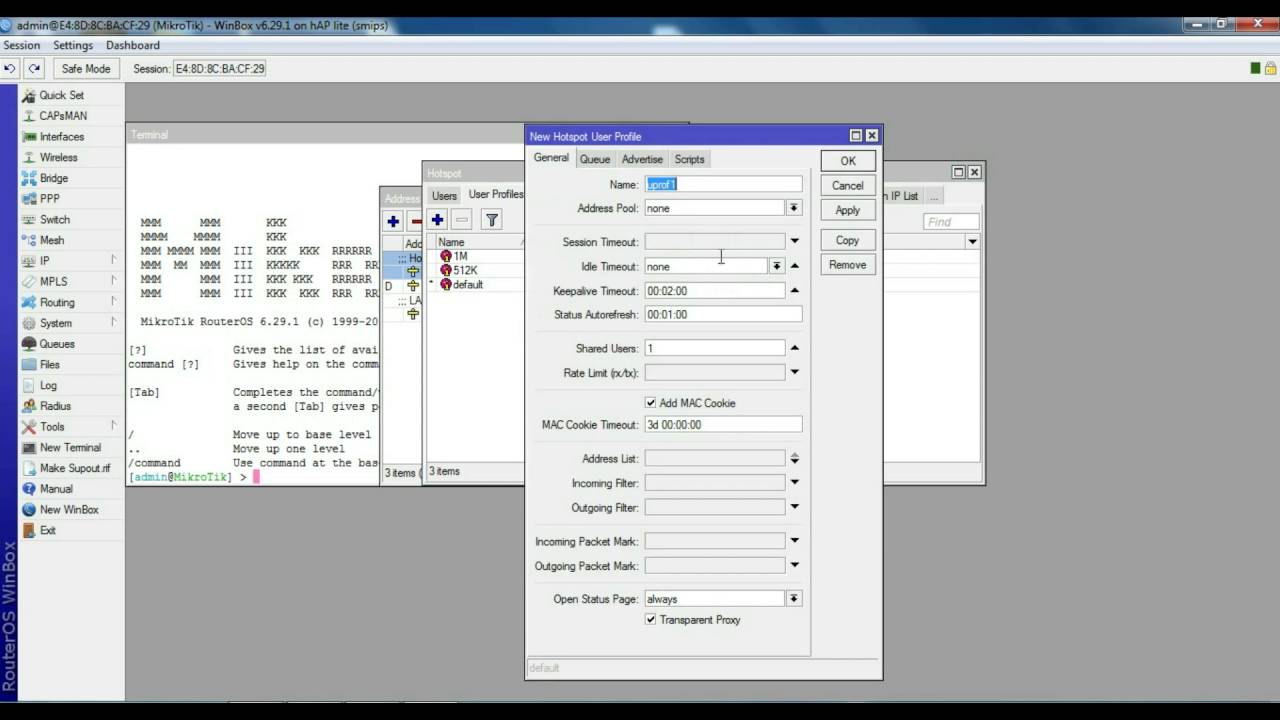Expand the Rate Limit (rx/tx) field
The image size is (1280, 720).
point(794,372)
